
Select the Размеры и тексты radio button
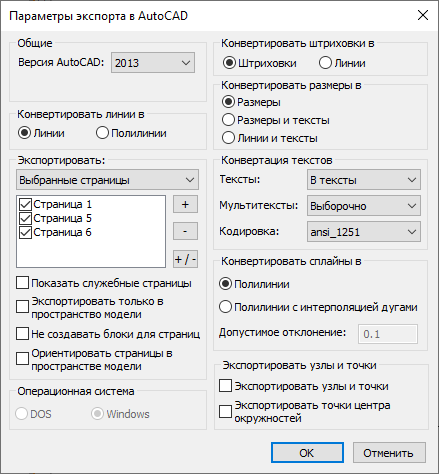pyautogui.click(x=228, y=120)
